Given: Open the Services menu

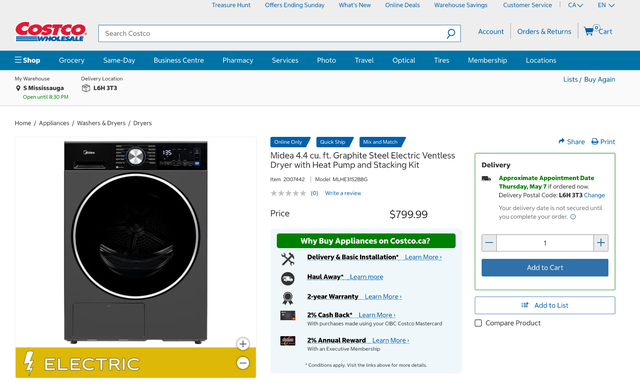Looking at the screenshot, I should [x=285, y=60].
